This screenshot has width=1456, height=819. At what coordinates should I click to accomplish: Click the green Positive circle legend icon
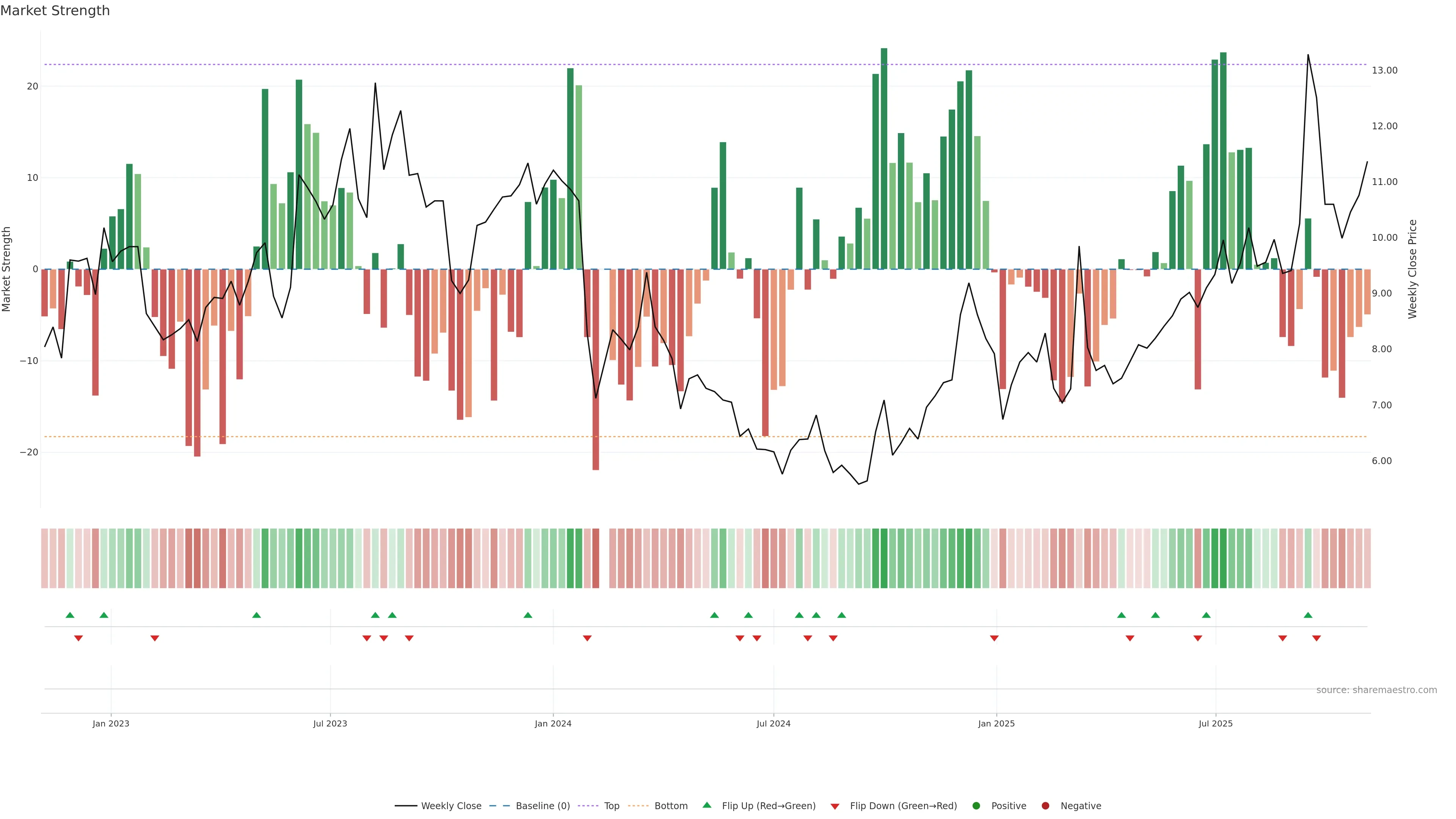976,806
